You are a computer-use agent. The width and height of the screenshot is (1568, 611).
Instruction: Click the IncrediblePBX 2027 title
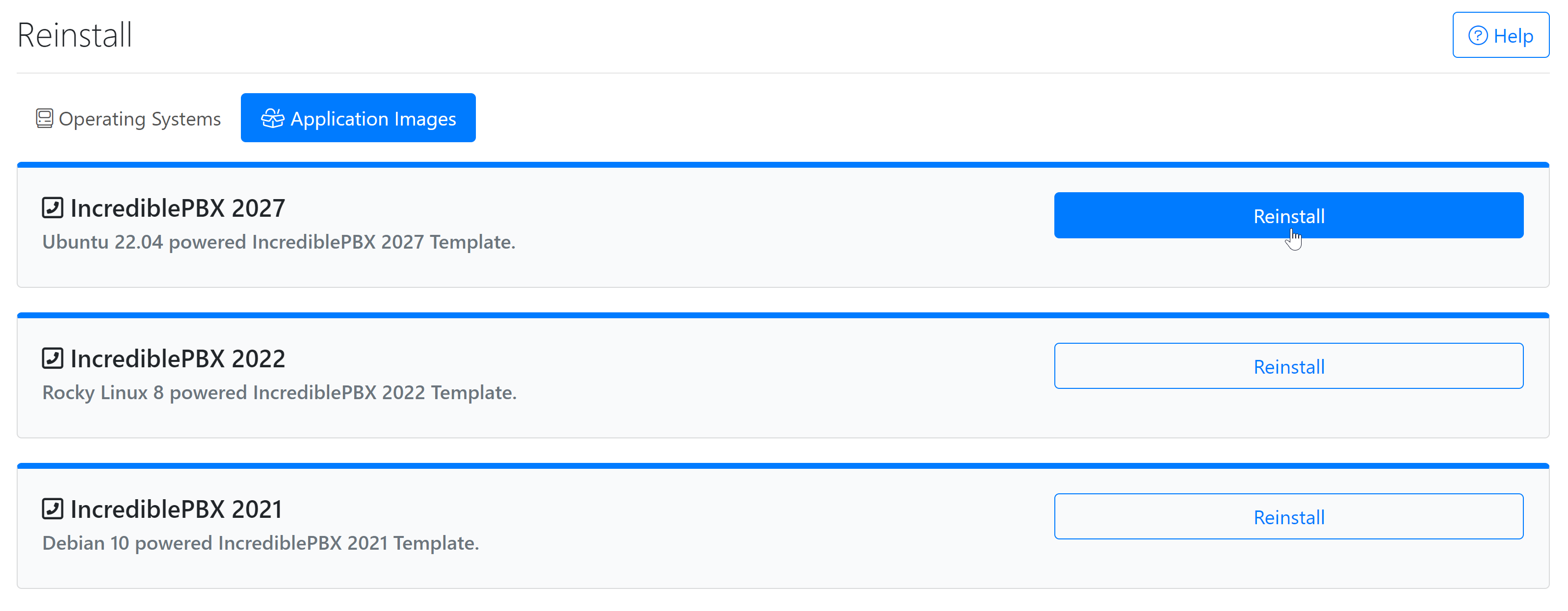(x=177, y=208)
